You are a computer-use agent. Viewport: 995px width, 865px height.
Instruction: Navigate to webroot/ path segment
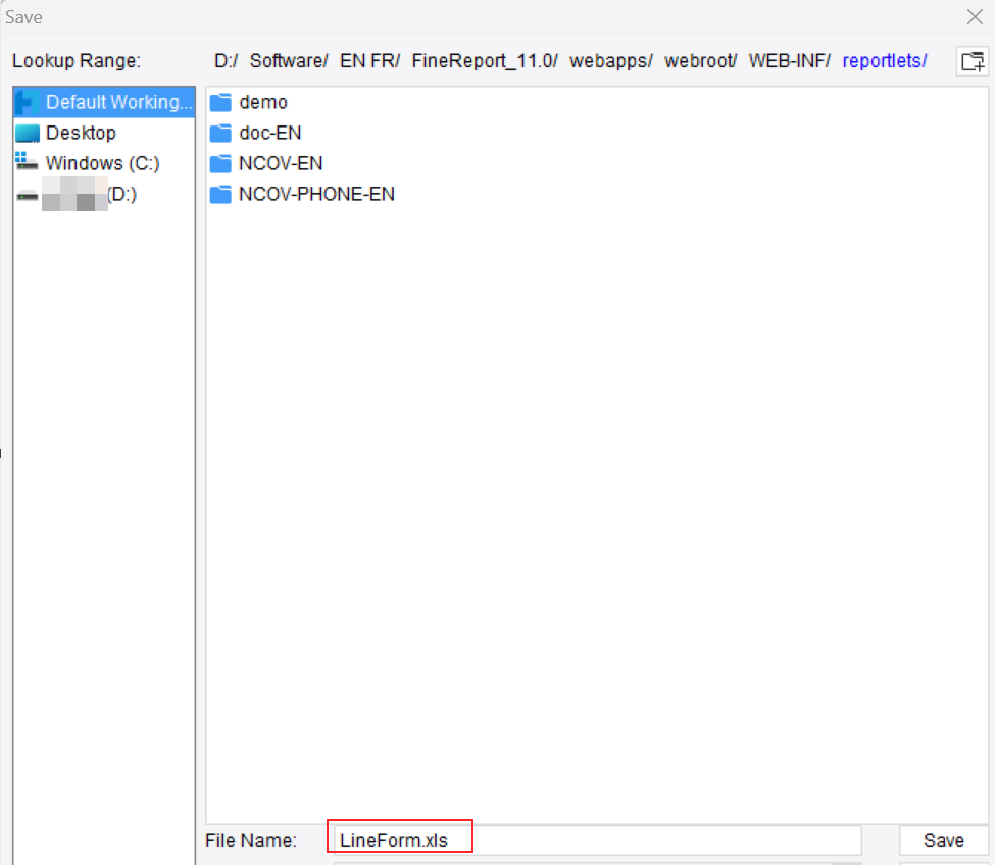tap(701, 61)
